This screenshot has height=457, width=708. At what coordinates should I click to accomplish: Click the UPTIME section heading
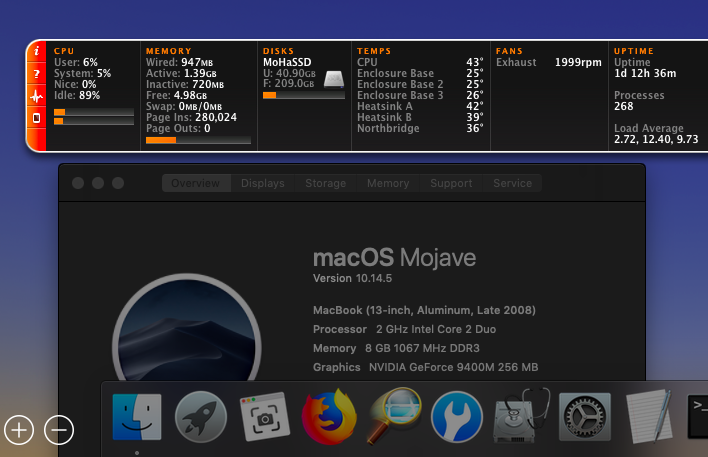(x=634, y=51)
